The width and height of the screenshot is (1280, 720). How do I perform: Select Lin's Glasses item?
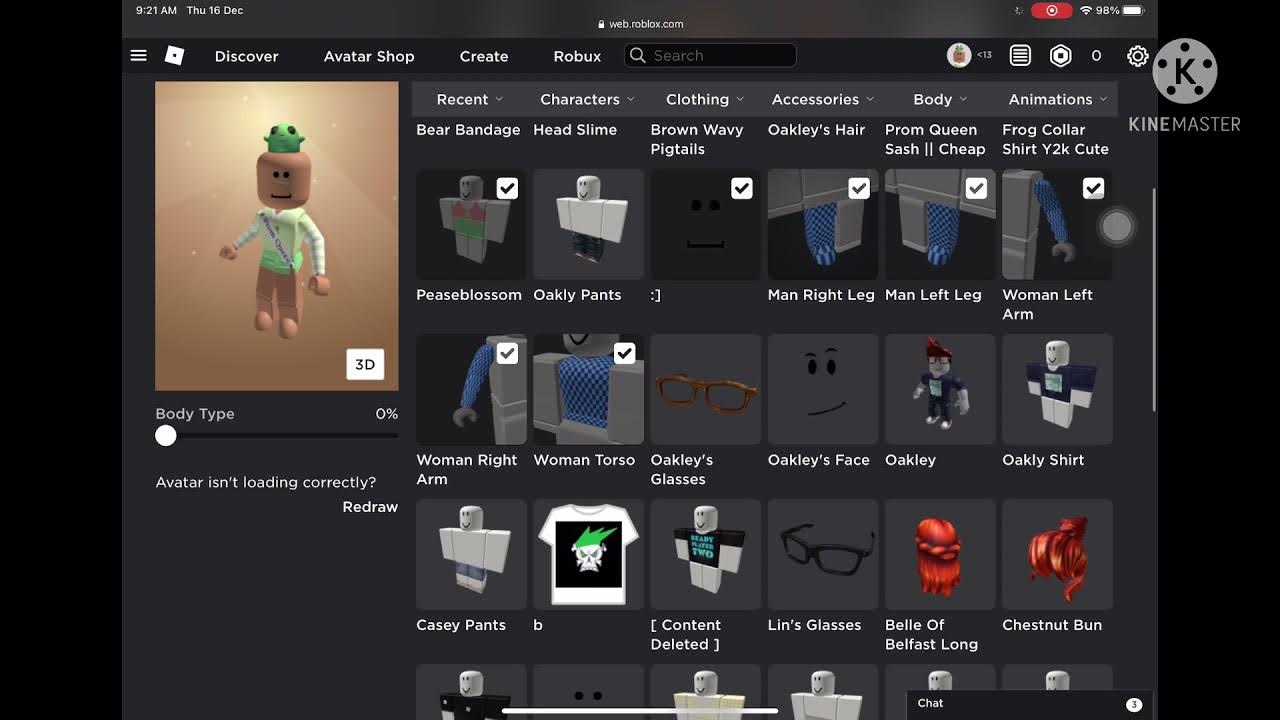823,554
